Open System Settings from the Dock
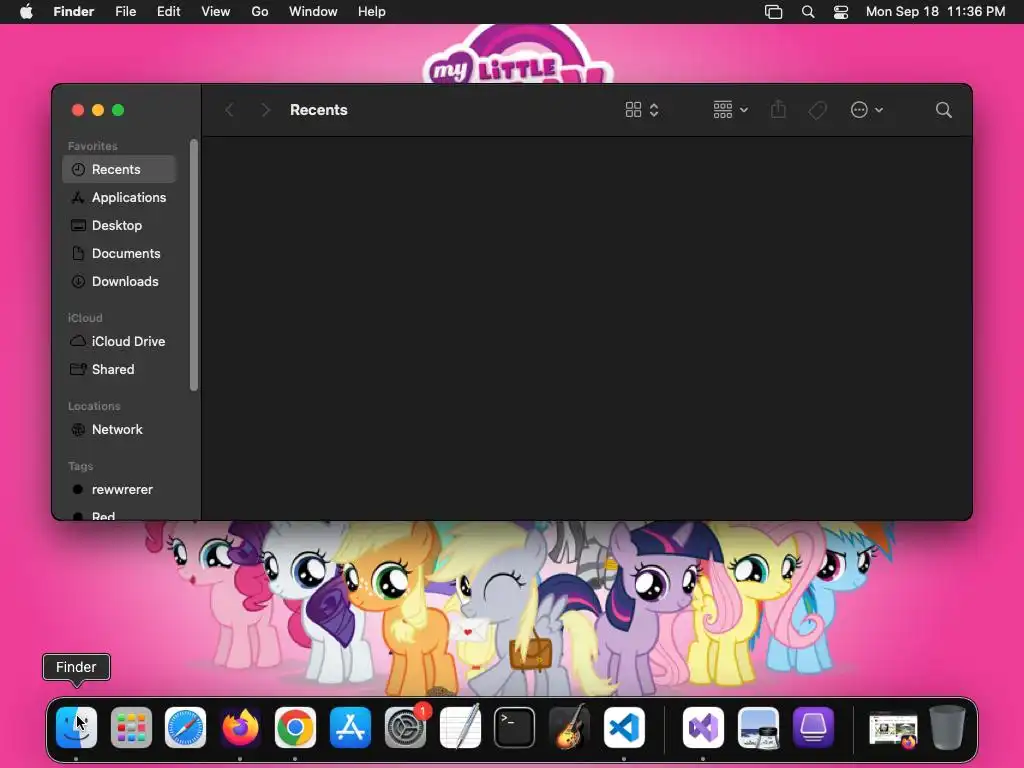 (x=406, y=727)
